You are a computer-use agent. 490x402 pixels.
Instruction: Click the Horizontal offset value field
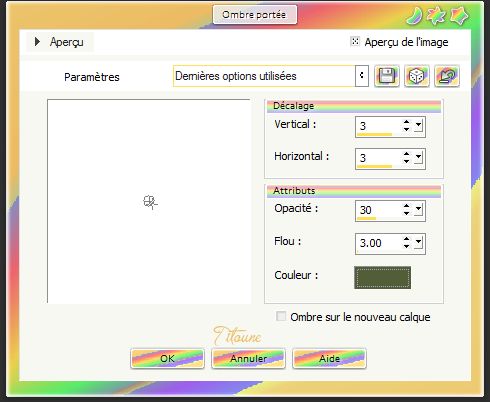point(379,158)
